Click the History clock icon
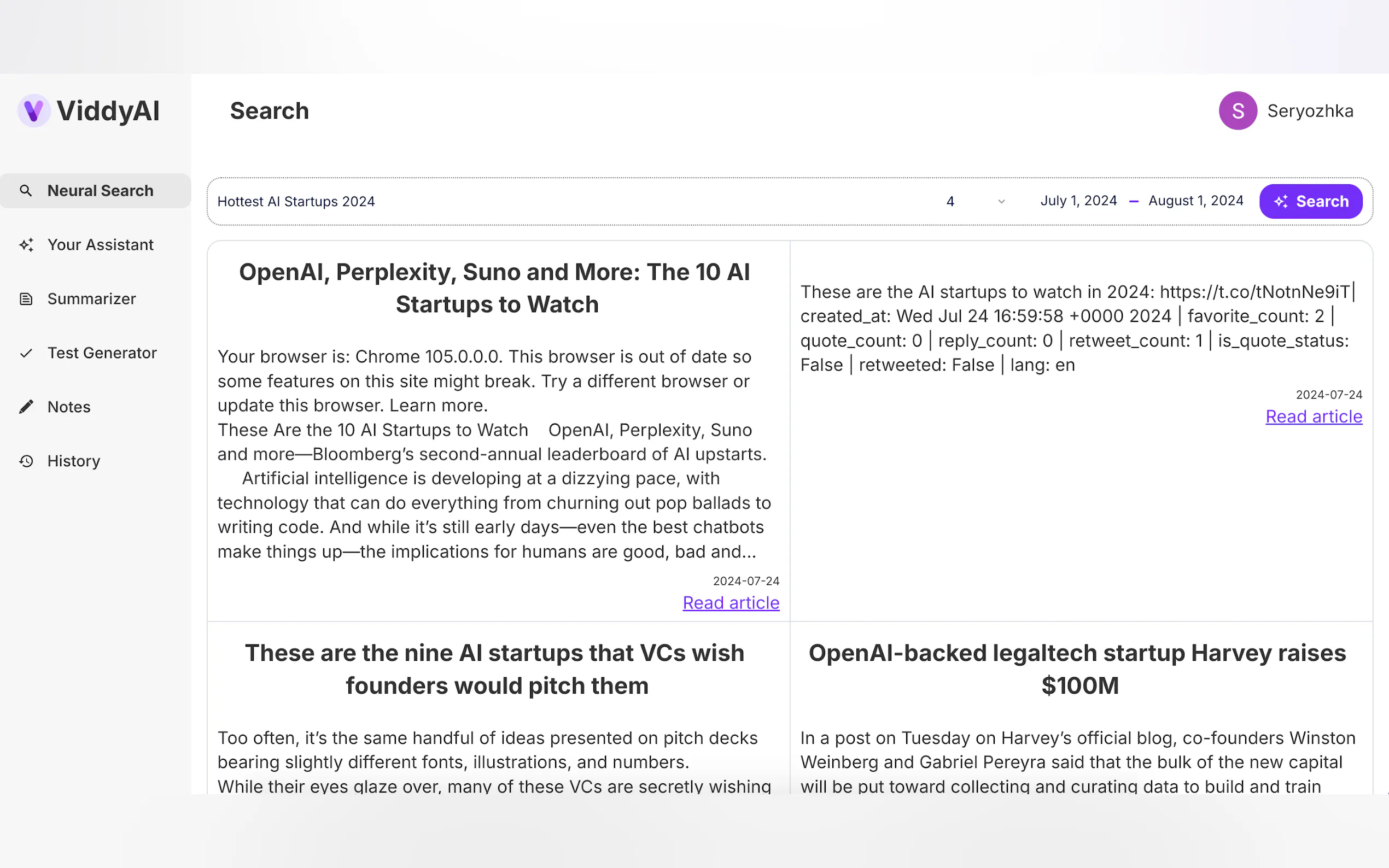This screenshot has width=1389, height=868. (x=26, y=461)
